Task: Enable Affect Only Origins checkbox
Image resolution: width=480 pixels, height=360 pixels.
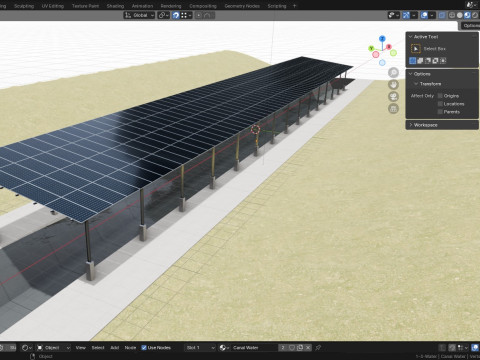Action: (440, 96)
